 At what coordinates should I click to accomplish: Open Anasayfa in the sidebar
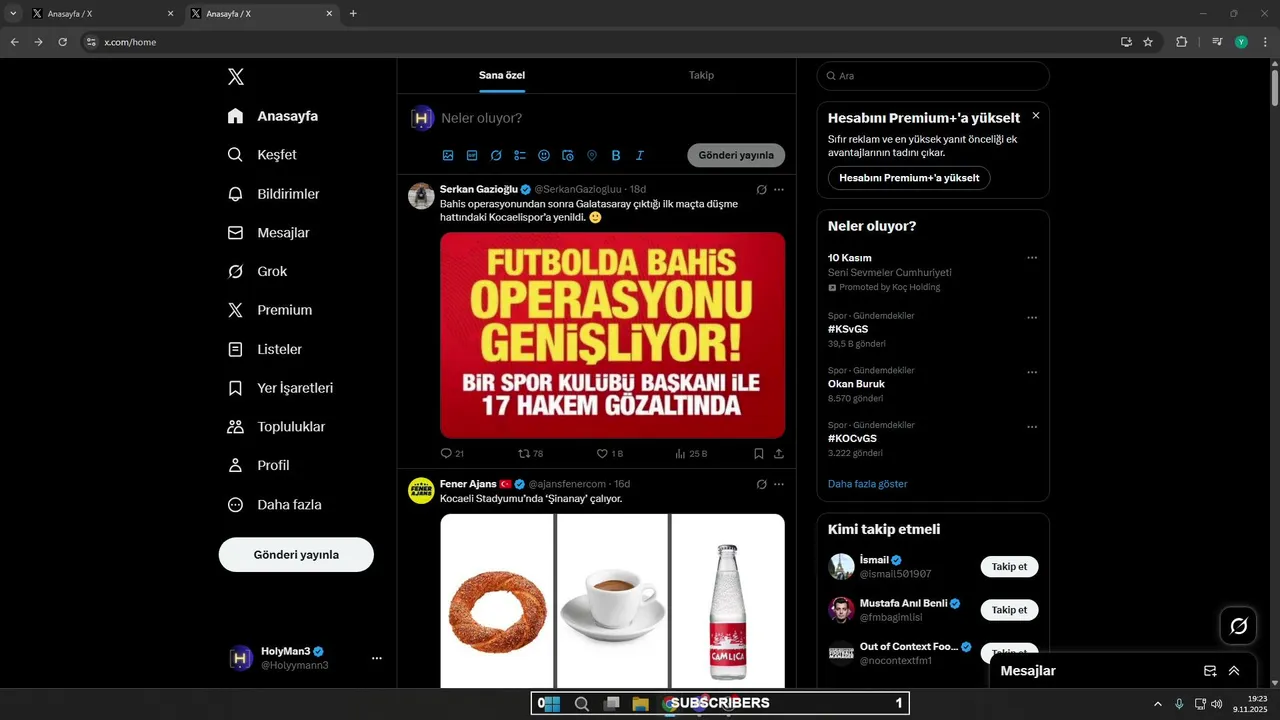[273, 116]
